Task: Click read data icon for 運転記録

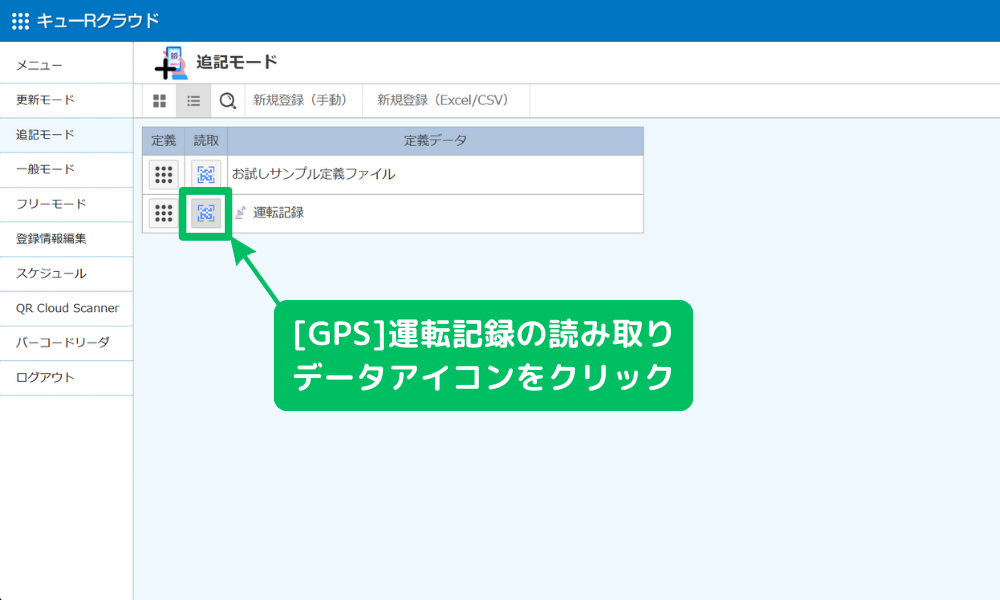Action: [206, 213]
